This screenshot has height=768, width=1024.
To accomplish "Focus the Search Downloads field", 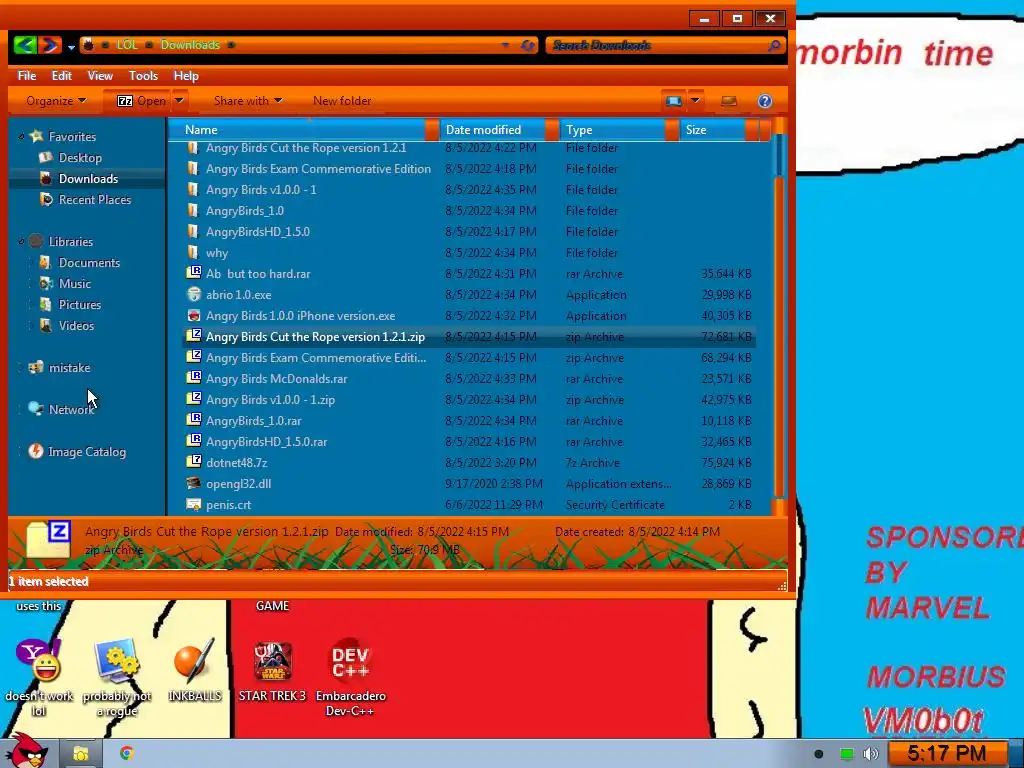I will tap(656, 45).
